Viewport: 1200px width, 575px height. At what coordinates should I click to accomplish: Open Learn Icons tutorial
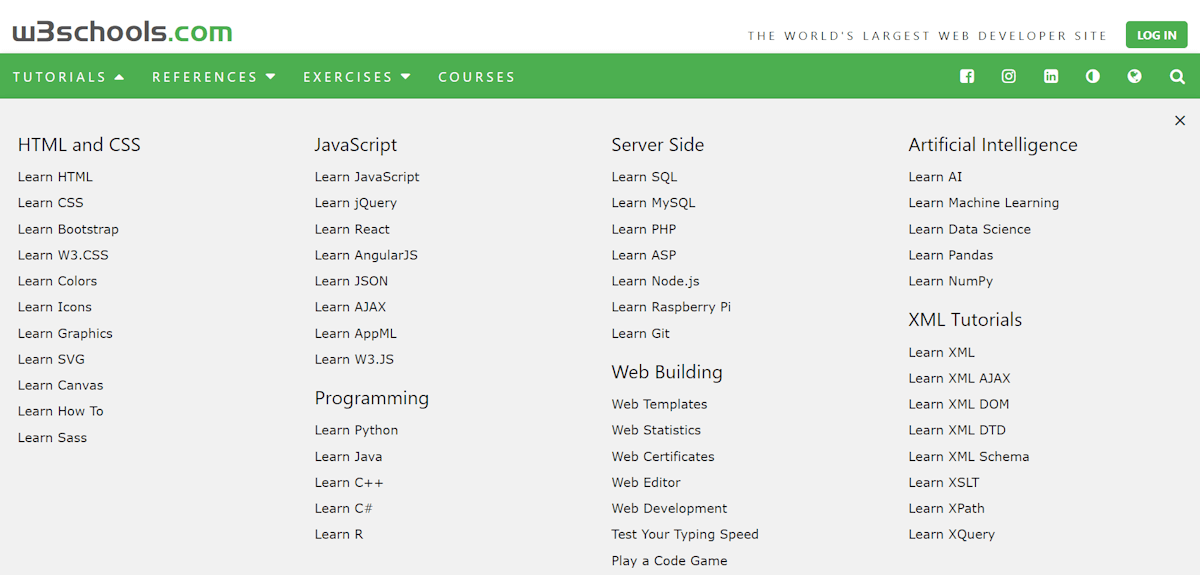[55, 307]
